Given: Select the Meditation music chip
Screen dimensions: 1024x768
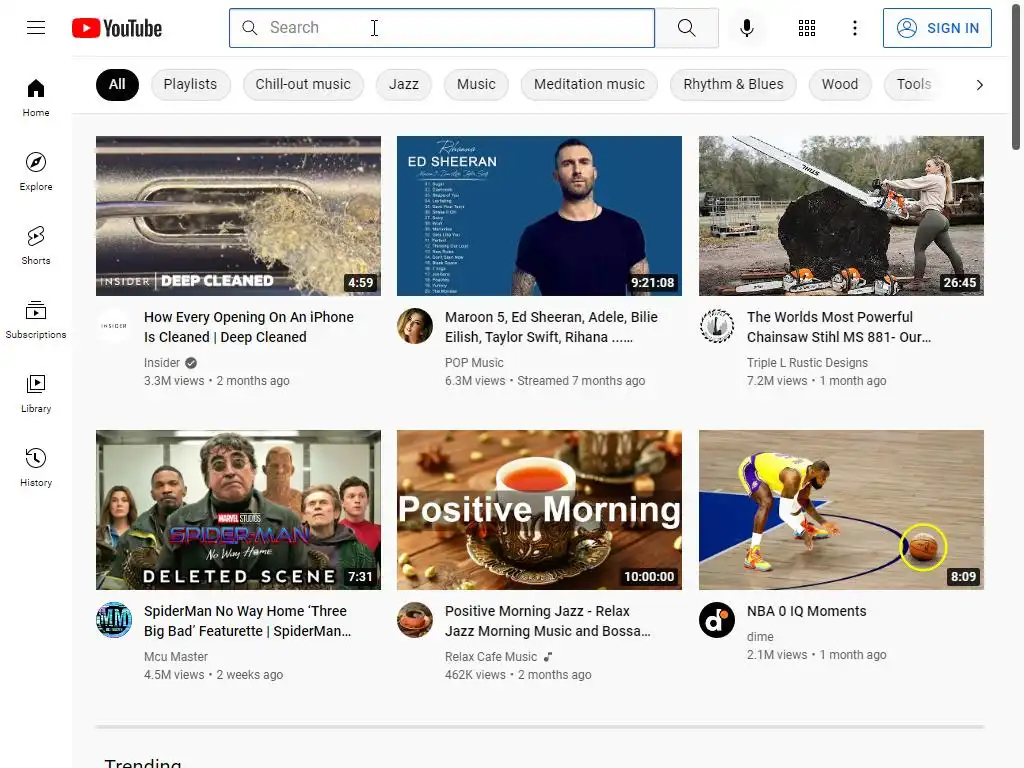Looking at the screenshot, I should click(589, 84).
